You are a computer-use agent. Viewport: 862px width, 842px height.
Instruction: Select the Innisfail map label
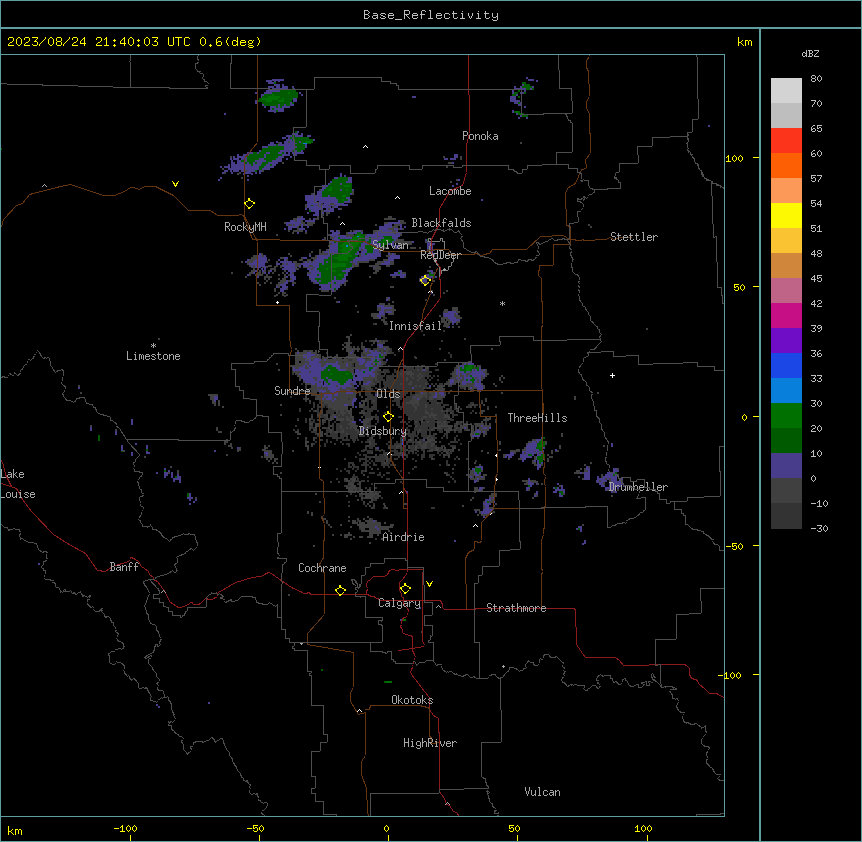pos(415,326)
